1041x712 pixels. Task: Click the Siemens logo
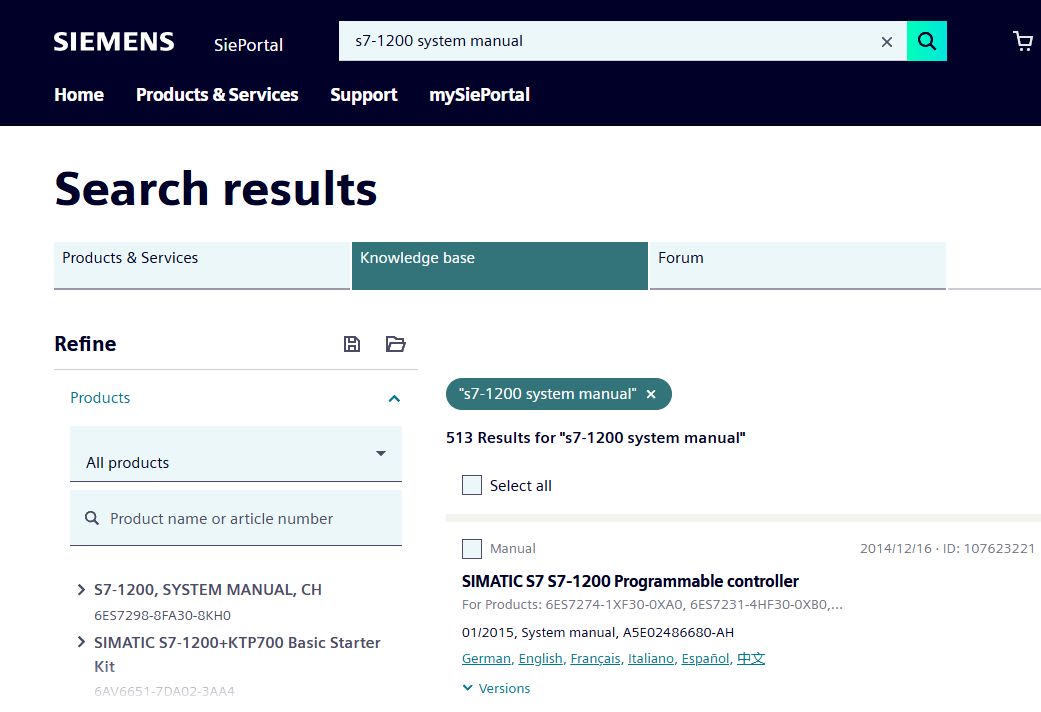114,42
